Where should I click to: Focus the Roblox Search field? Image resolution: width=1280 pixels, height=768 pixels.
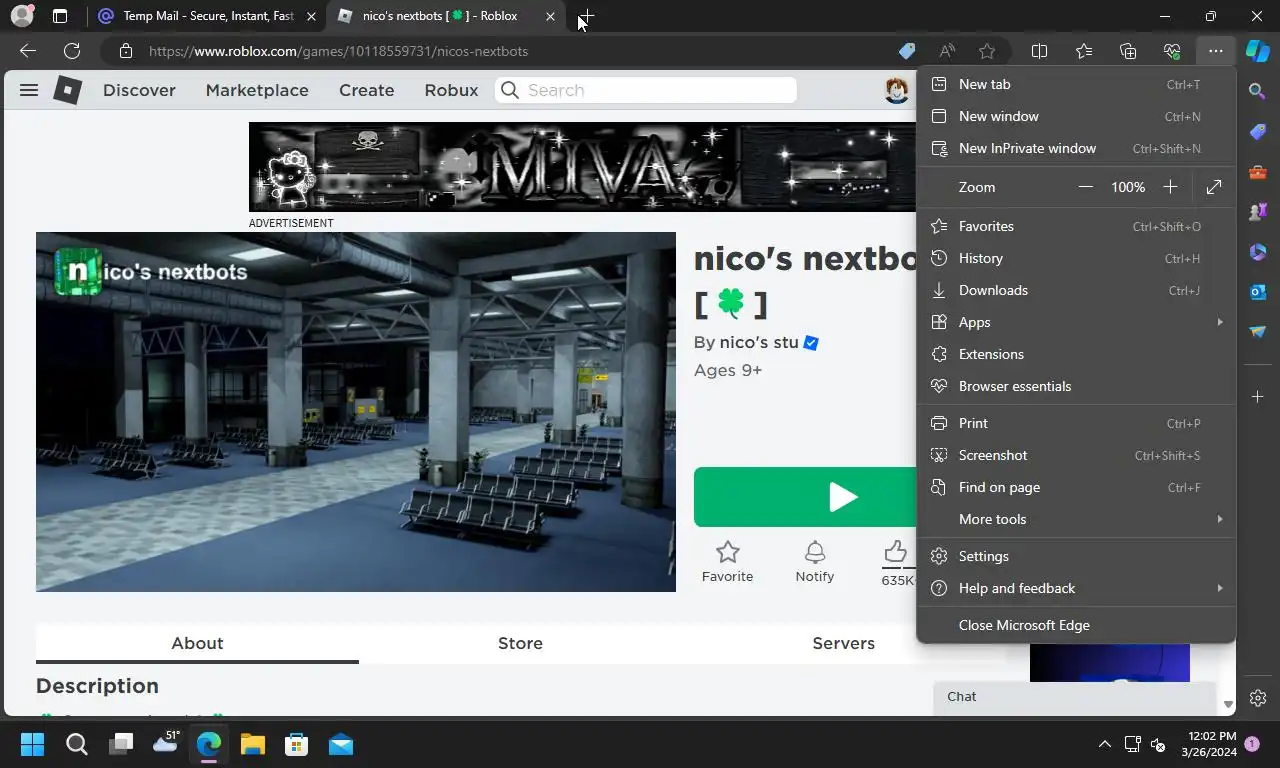[x=646, y=90]
